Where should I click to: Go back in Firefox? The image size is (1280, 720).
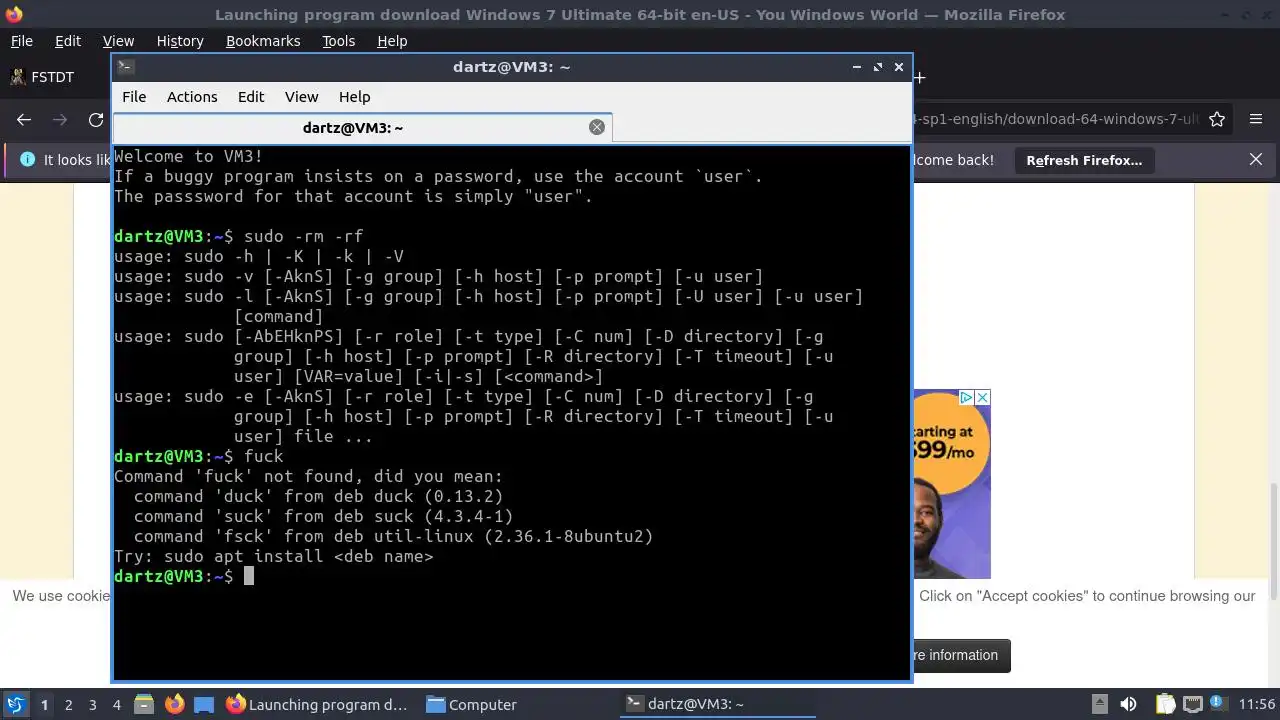pos(24,120)
